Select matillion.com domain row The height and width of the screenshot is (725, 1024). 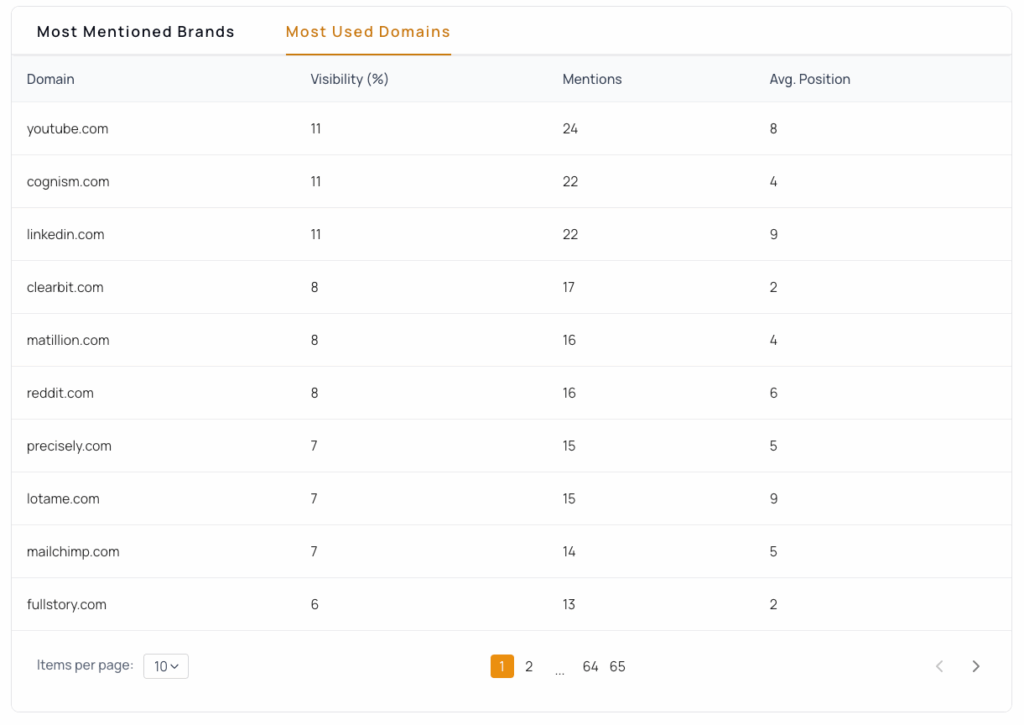[x=511, y=340]
